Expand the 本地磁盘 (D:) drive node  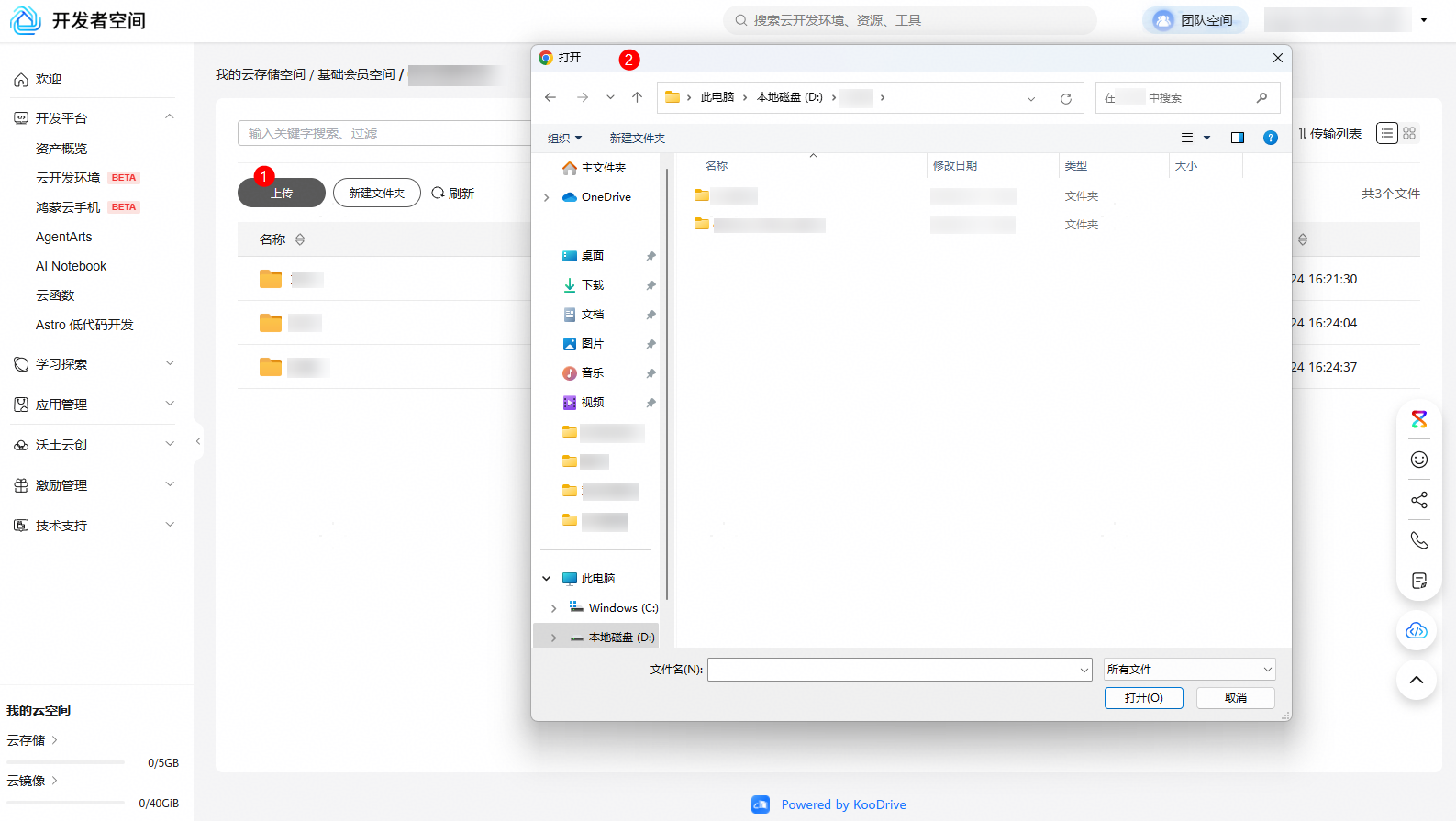click(x=553, y=638)
